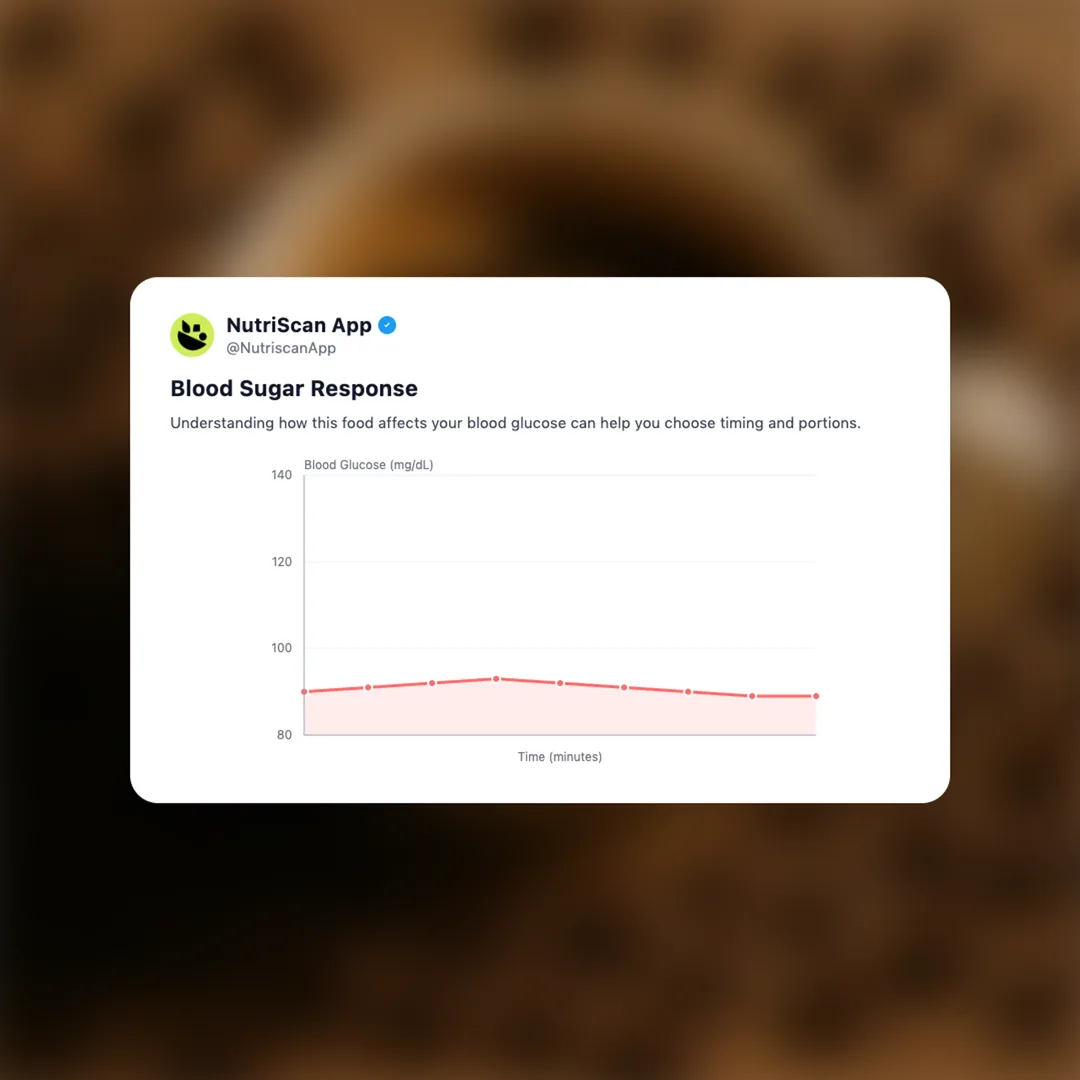Screen dimensions: 1080x1080
Task: Click the NutriScan App avatar logo
Action: pos(192,335)
